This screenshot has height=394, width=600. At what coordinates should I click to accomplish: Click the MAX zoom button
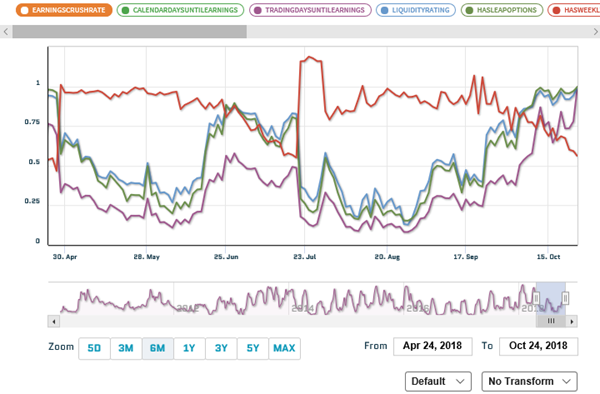pos(284,348)
